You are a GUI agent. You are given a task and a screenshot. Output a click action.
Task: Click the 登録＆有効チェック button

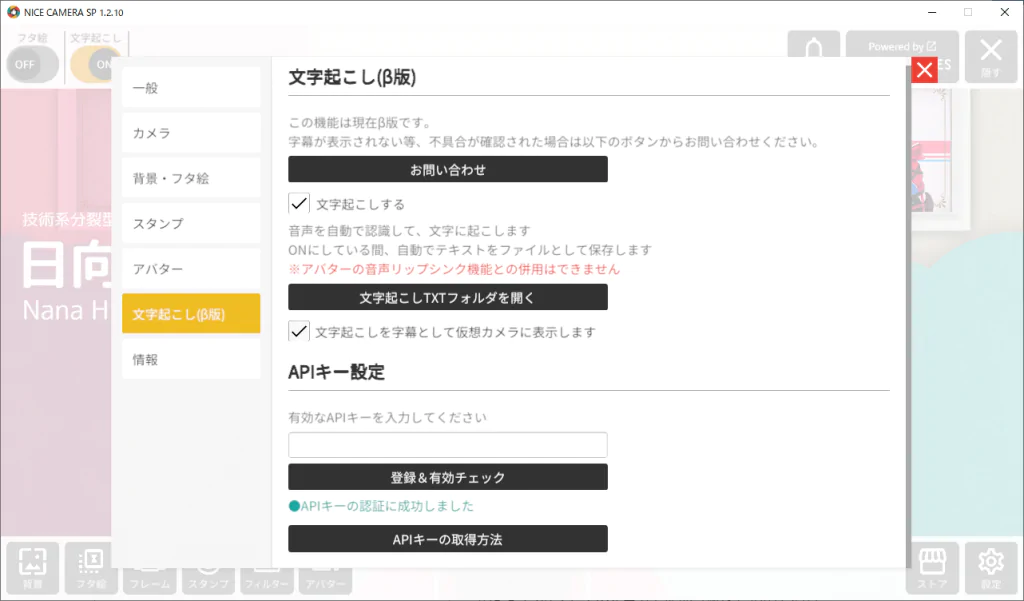coord(448,477)
